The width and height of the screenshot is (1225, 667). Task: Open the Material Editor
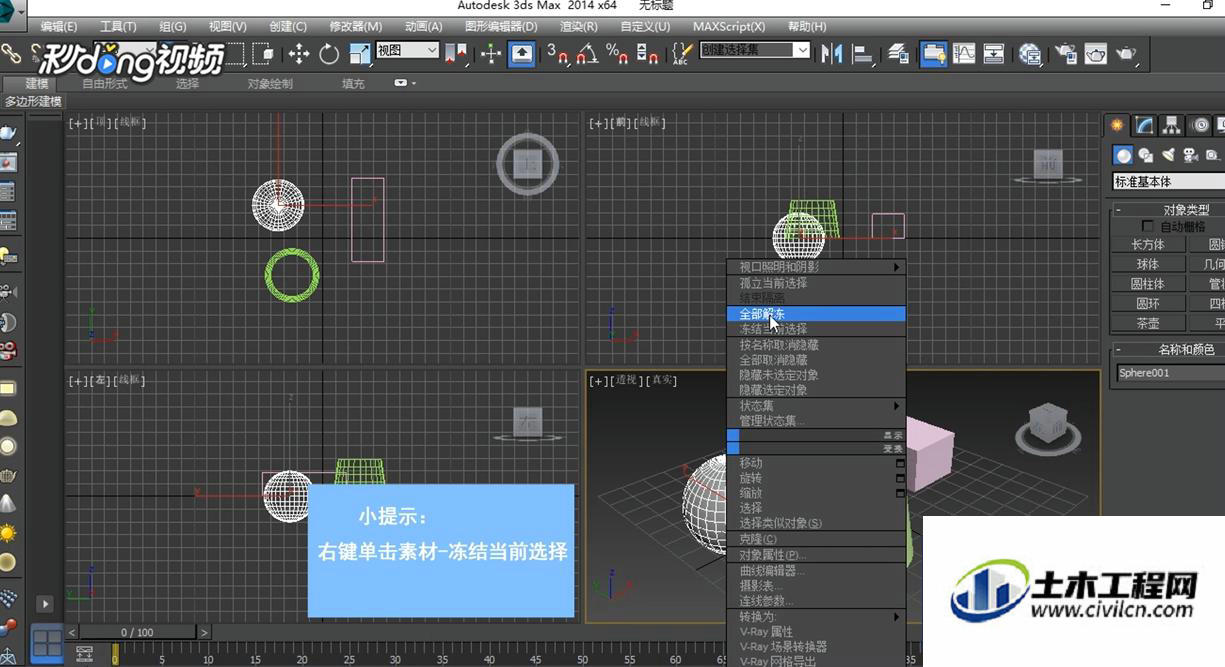1030,54
